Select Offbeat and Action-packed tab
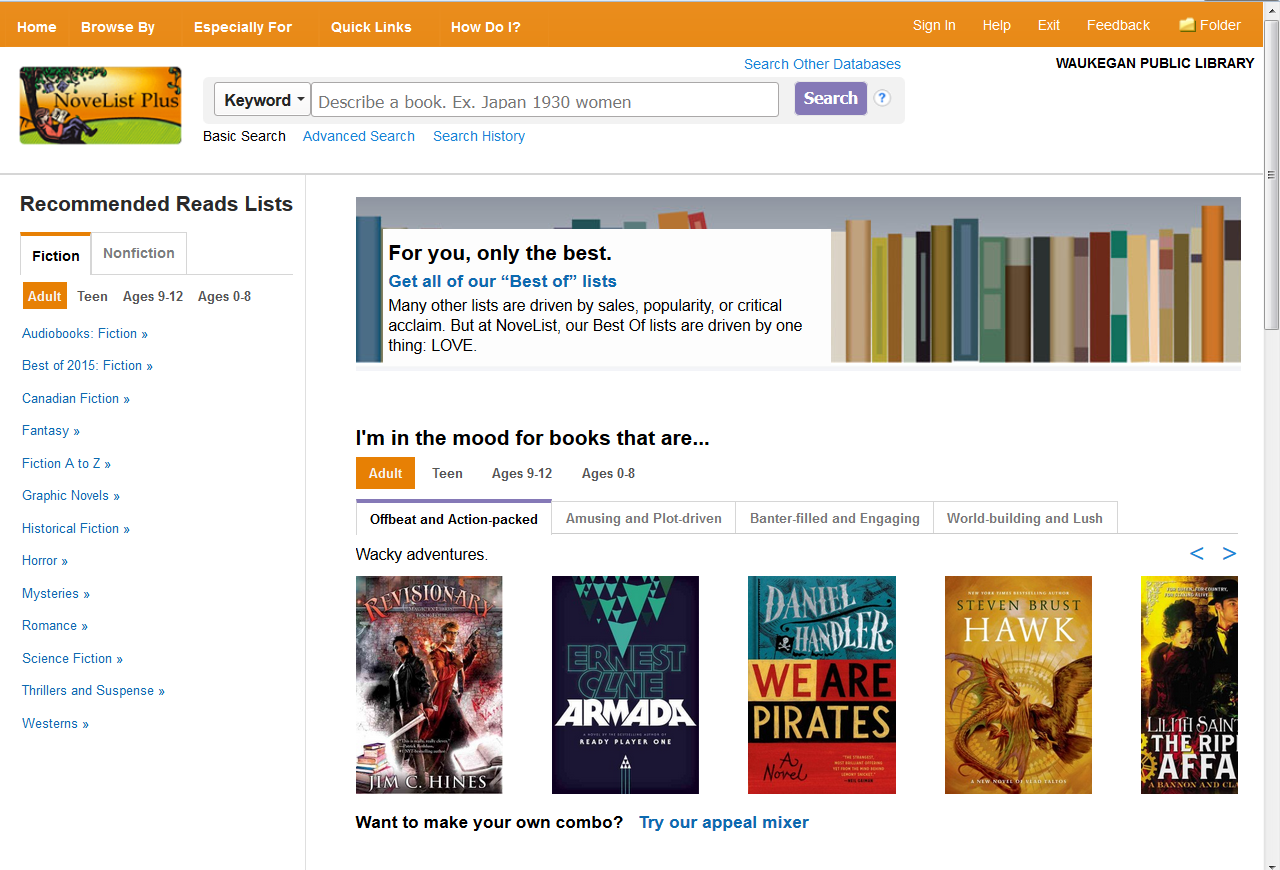Image resolution: width=1280 pixels, height=870 pixels. [454, 518]
